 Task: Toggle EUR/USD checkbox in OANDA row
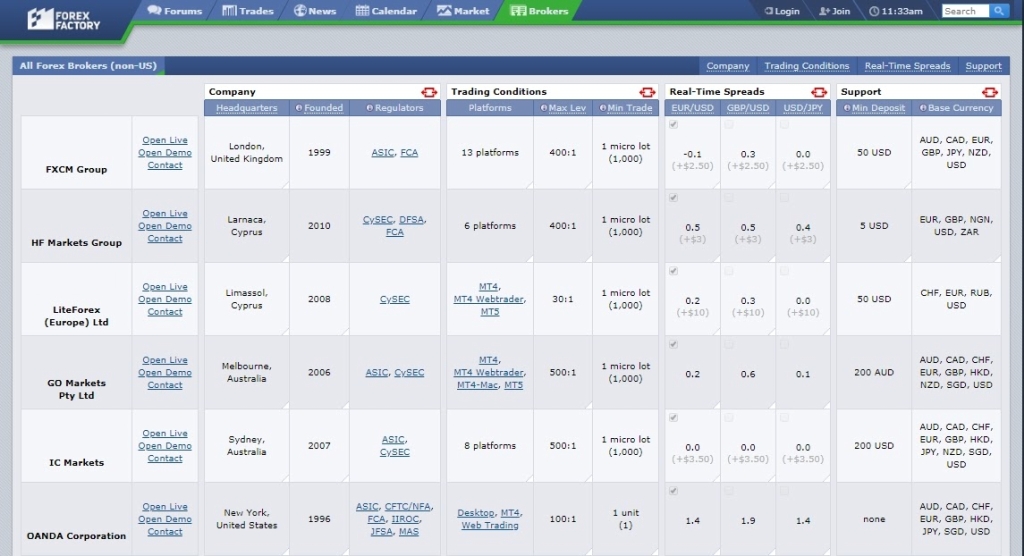pos(673,490)
